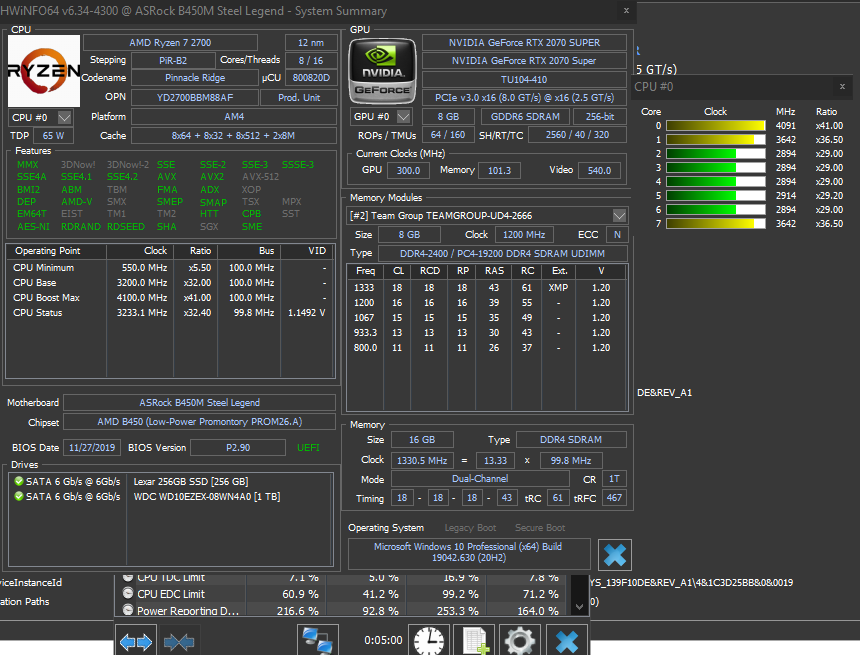The height and width of the screenshot is (655, 860).
Task: Click the blue X below Operating System
Action: click(614, 555)
